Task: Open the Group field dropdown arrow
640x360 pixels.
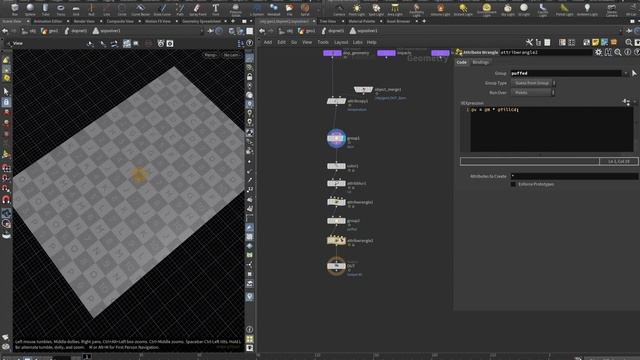Action: 626,73
